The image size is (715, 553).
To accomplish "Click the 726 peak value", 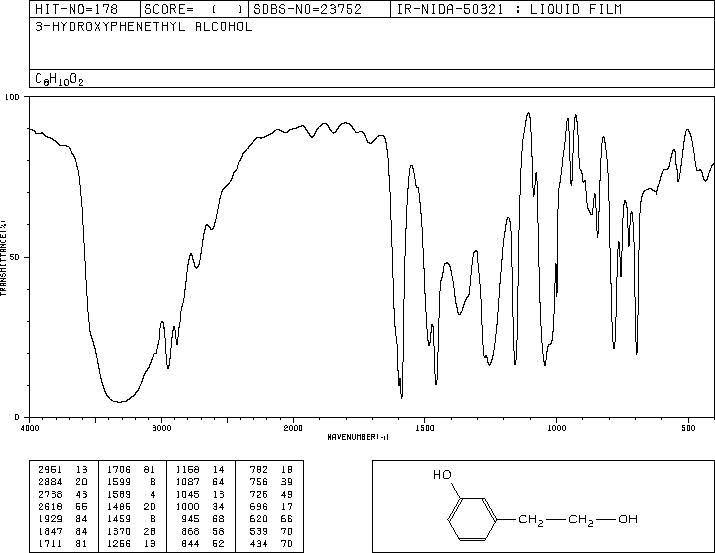I will point(259,494).
